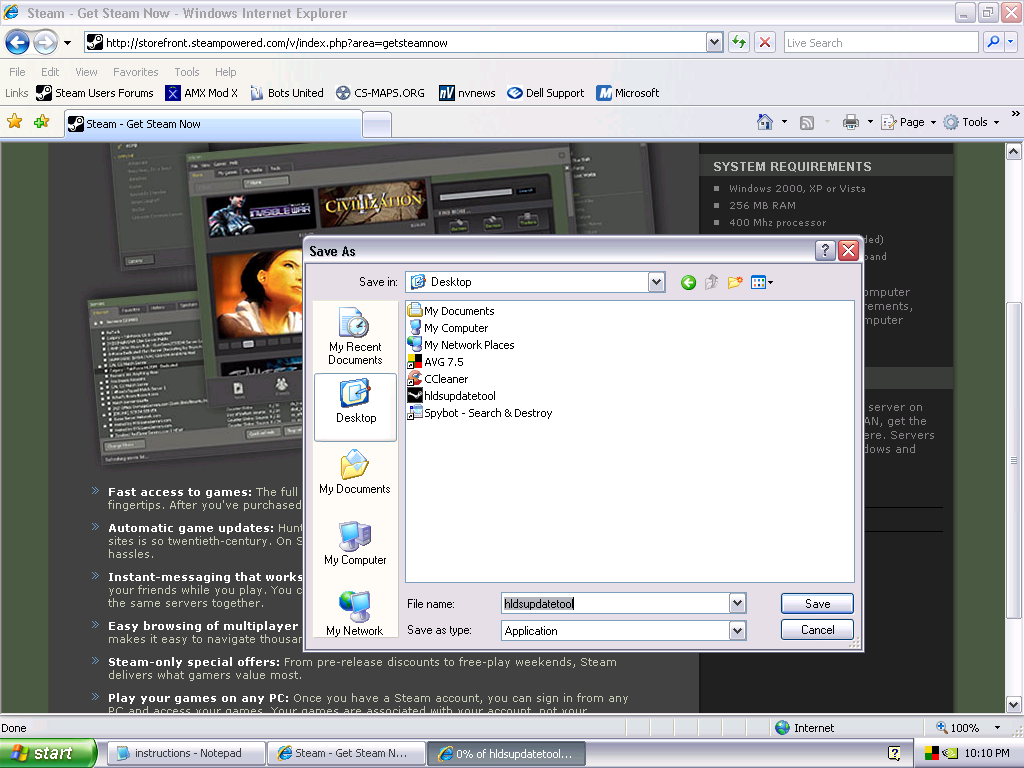Stop loading with the red X toolbar icon
The width and height of the screenshot is (1024, 768).
(765, 43)
